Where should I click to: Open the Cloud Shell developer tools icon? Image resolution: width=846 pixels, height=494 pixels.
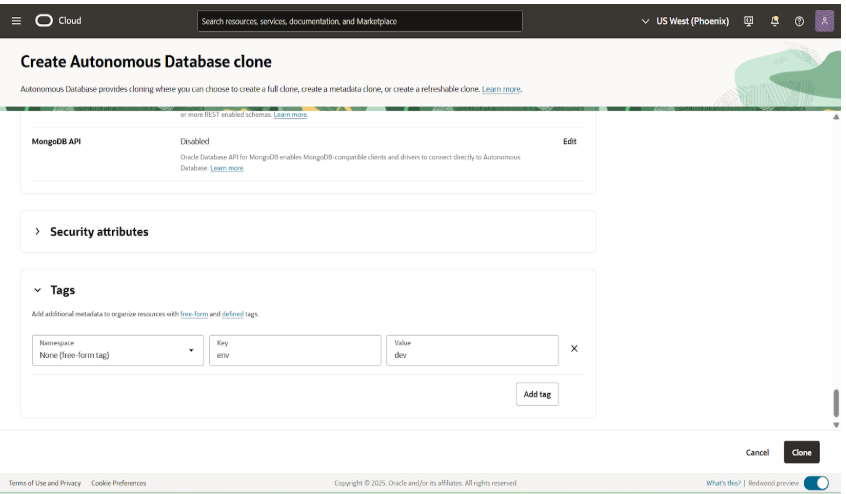pos(749,20)
